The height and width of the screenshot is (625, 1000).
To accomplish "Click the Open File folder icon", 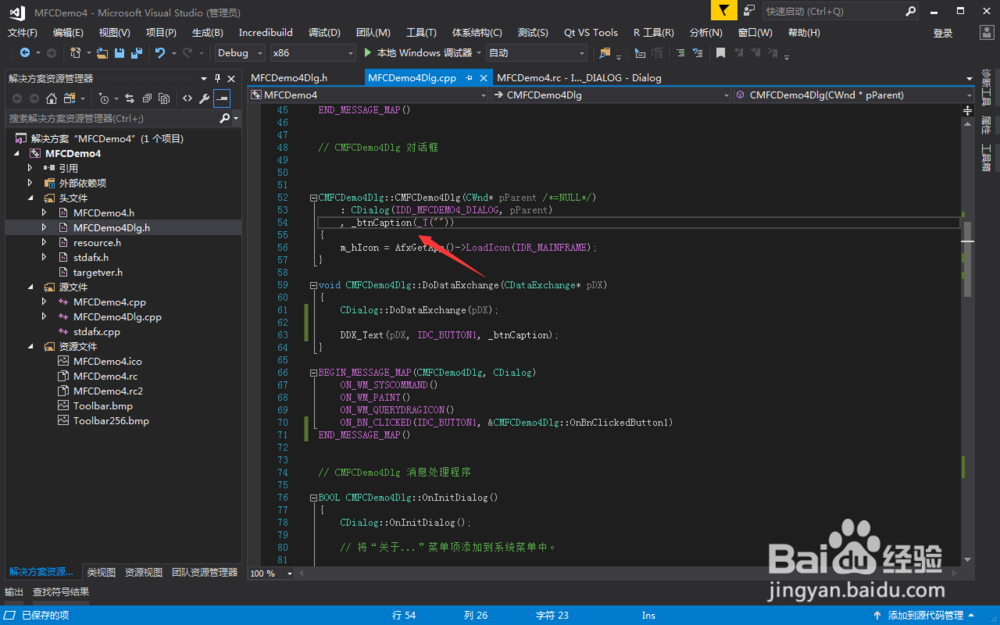I will [102, 53].
